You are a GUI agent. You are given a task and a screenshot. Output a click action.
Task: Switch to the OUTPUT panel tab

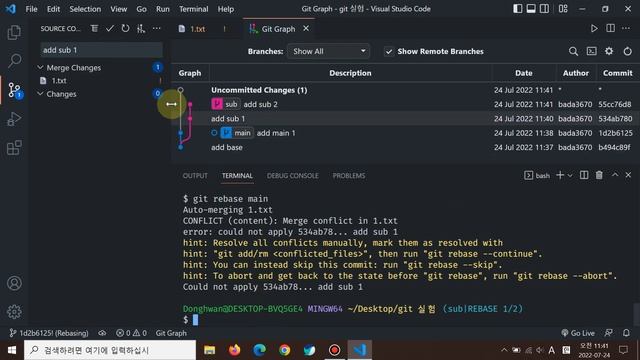tap(195, 176)
